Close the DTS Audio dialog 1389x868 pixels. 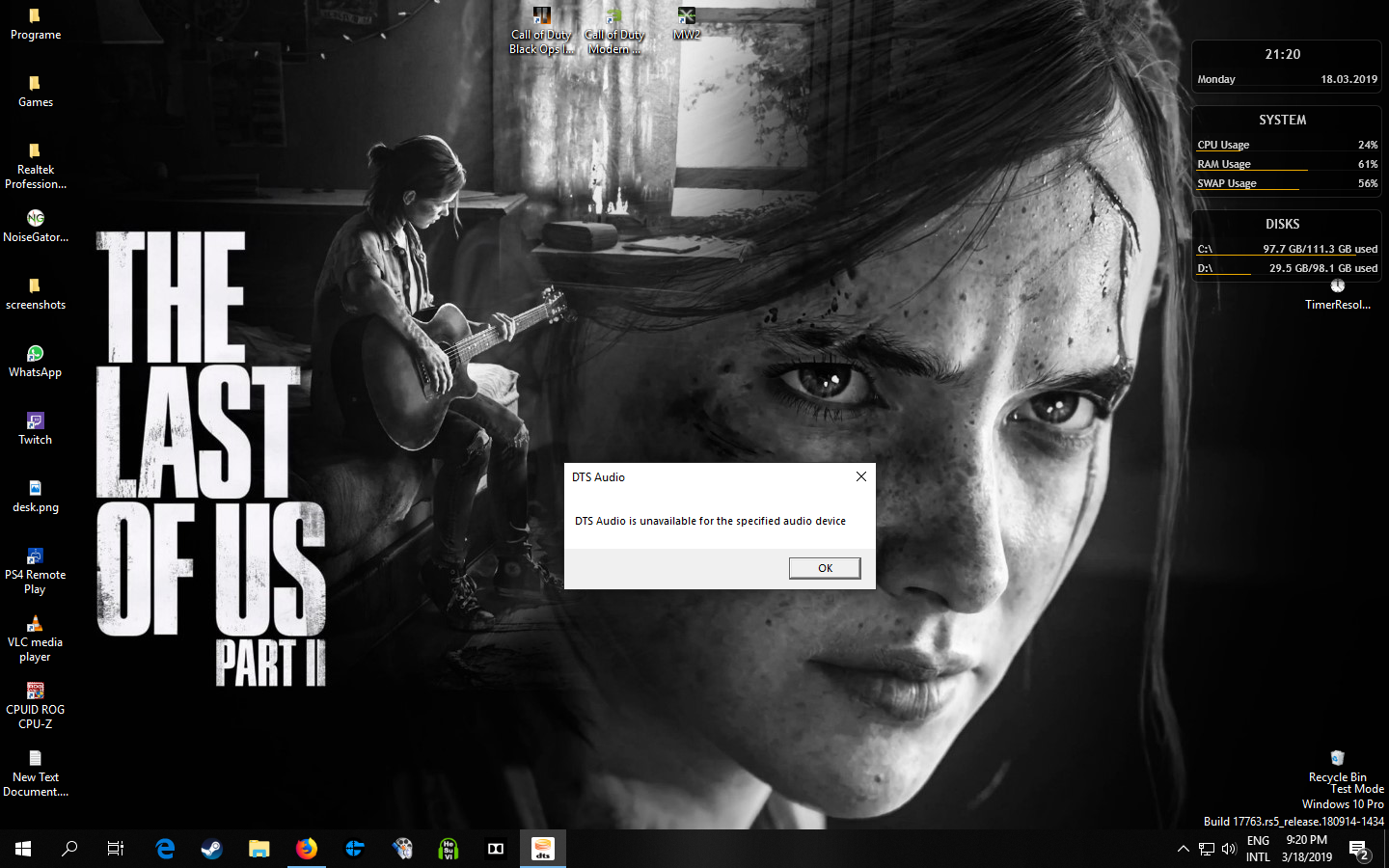[861, 476]
